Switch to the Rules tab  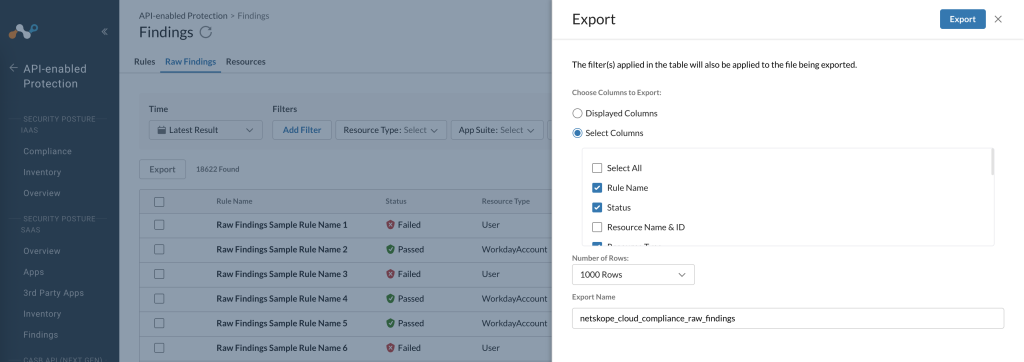click(144, 61)
